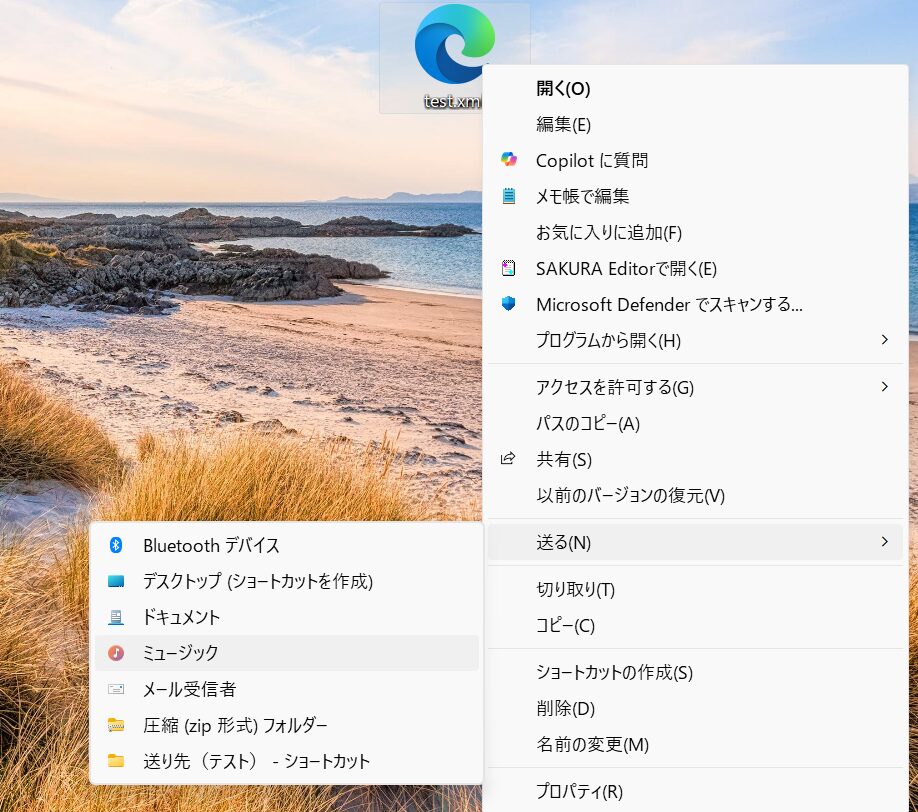Screen dimensions: 918x812
Task: Select 切り取り(T)
Action: [695, 589]
